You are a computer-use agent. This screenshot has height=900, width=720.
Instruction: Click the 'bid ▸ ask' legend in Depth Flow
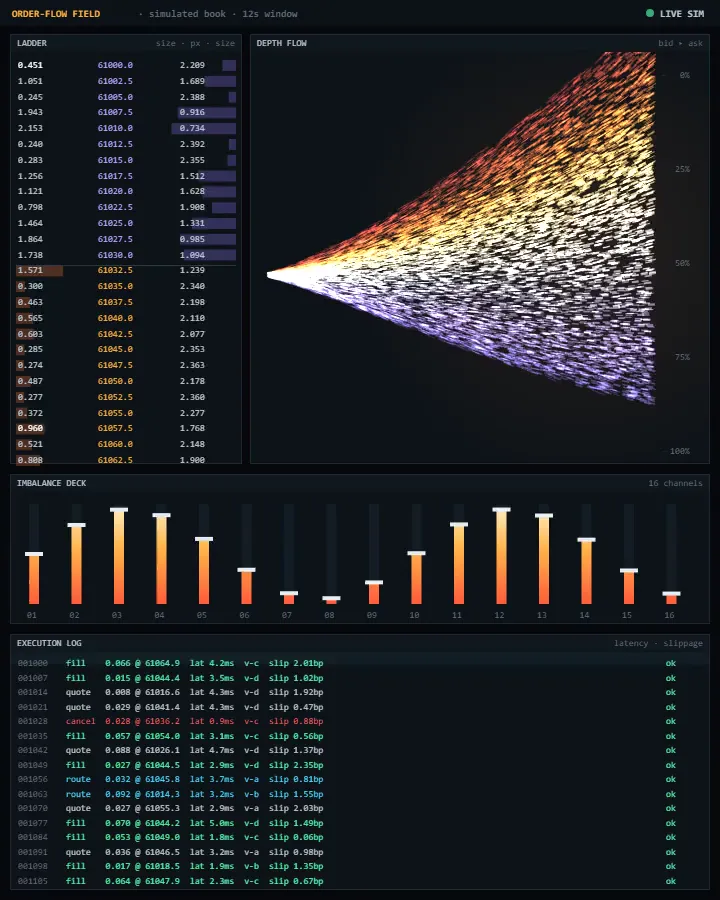tap(680, 43)
